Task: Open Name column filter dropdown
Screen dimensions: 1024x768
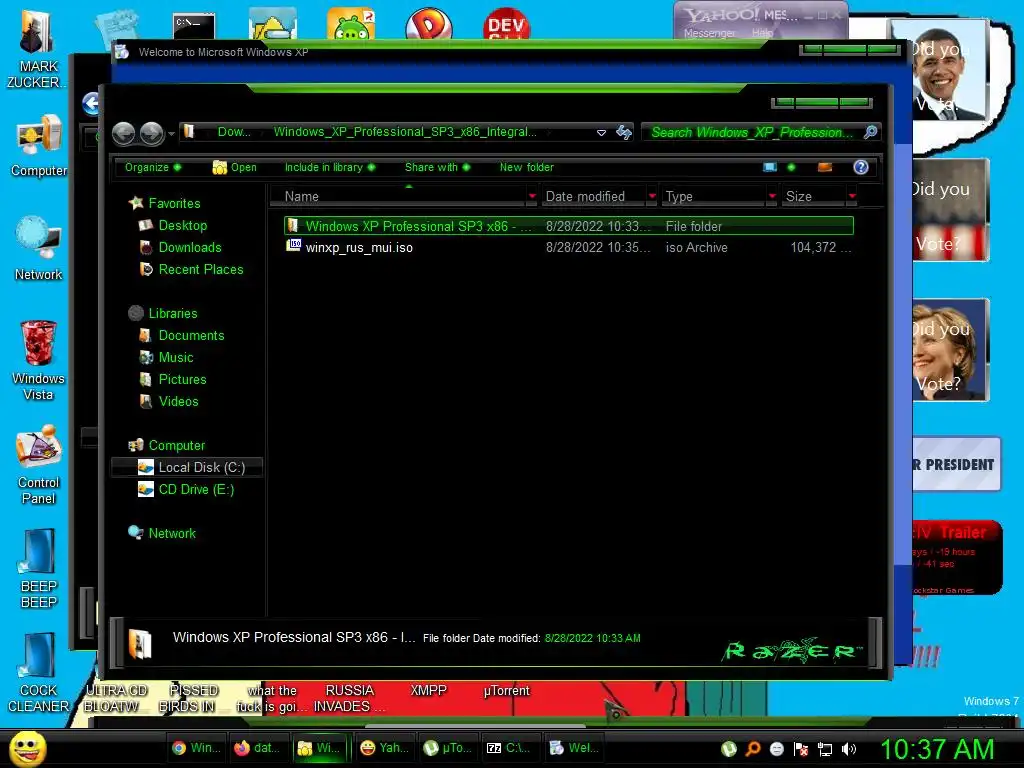Action: 532,197
